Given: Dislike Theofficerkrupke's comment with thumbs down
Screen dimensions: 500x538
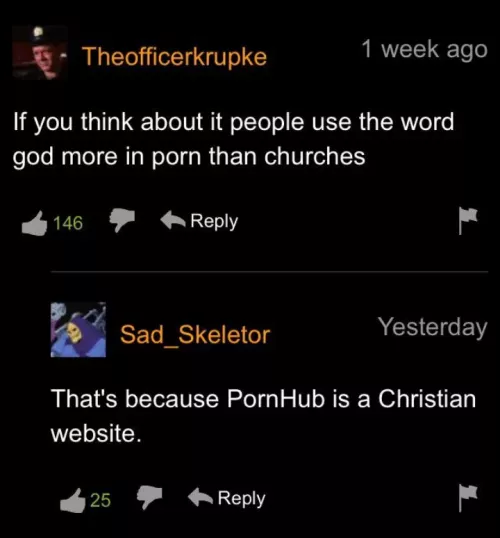Looking at the screenshot, I should pyautogui.click(x=122, y=220).
